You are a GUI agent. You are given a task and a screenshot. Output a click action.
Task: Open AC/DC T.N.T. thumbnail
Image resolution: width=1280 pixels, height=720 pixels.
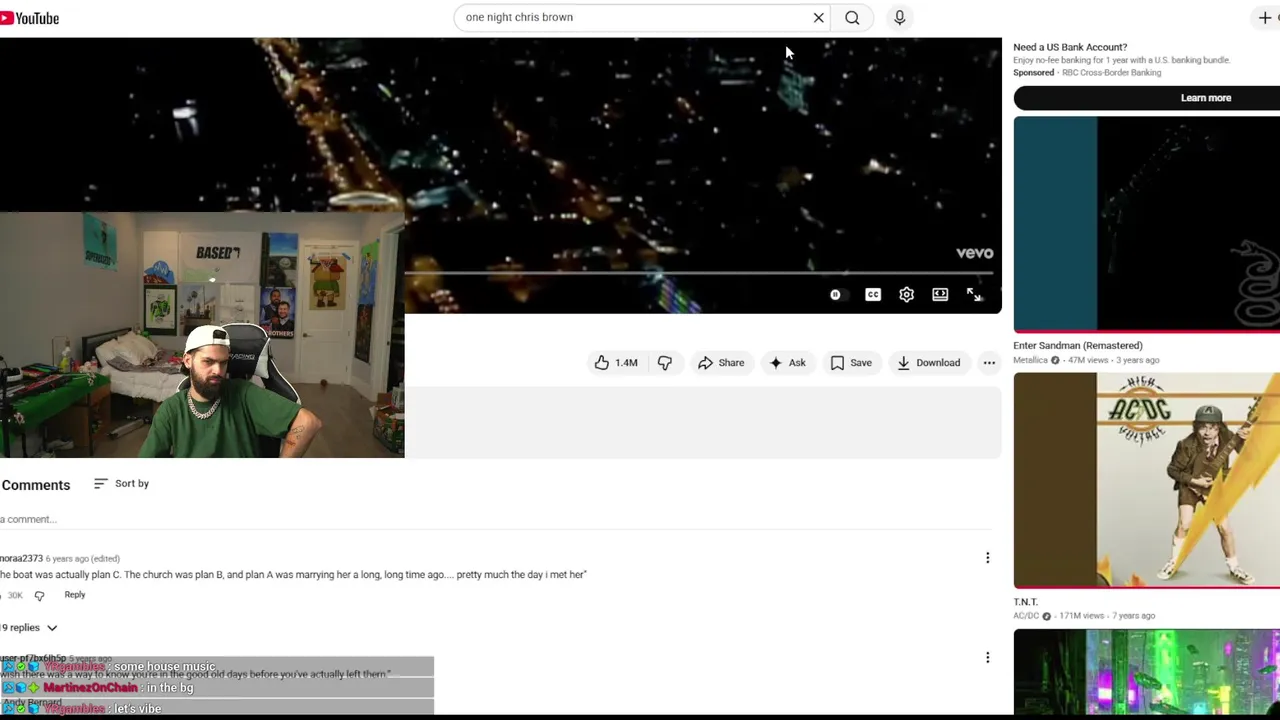pos(1146,481)
